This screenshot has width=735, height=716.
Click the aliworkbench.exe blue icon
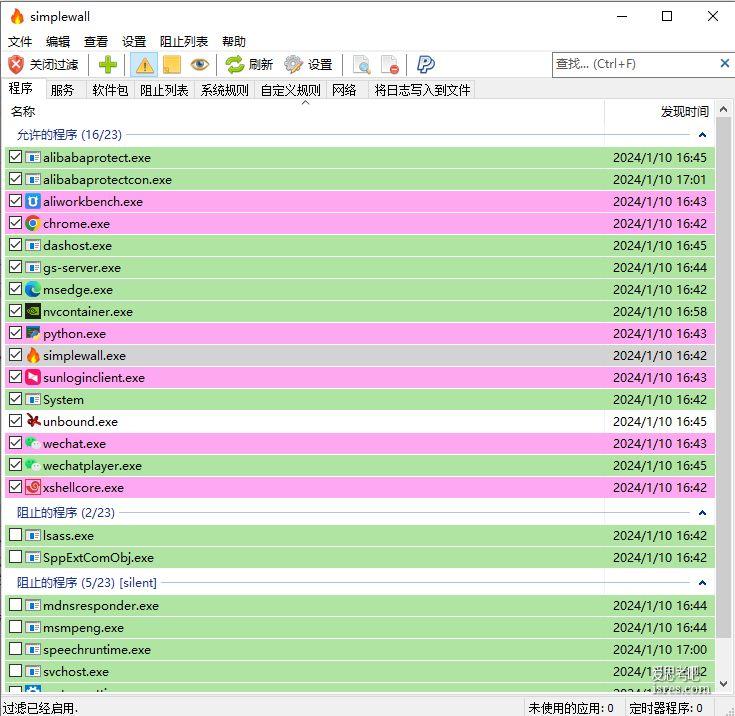[x=32, y=201]
